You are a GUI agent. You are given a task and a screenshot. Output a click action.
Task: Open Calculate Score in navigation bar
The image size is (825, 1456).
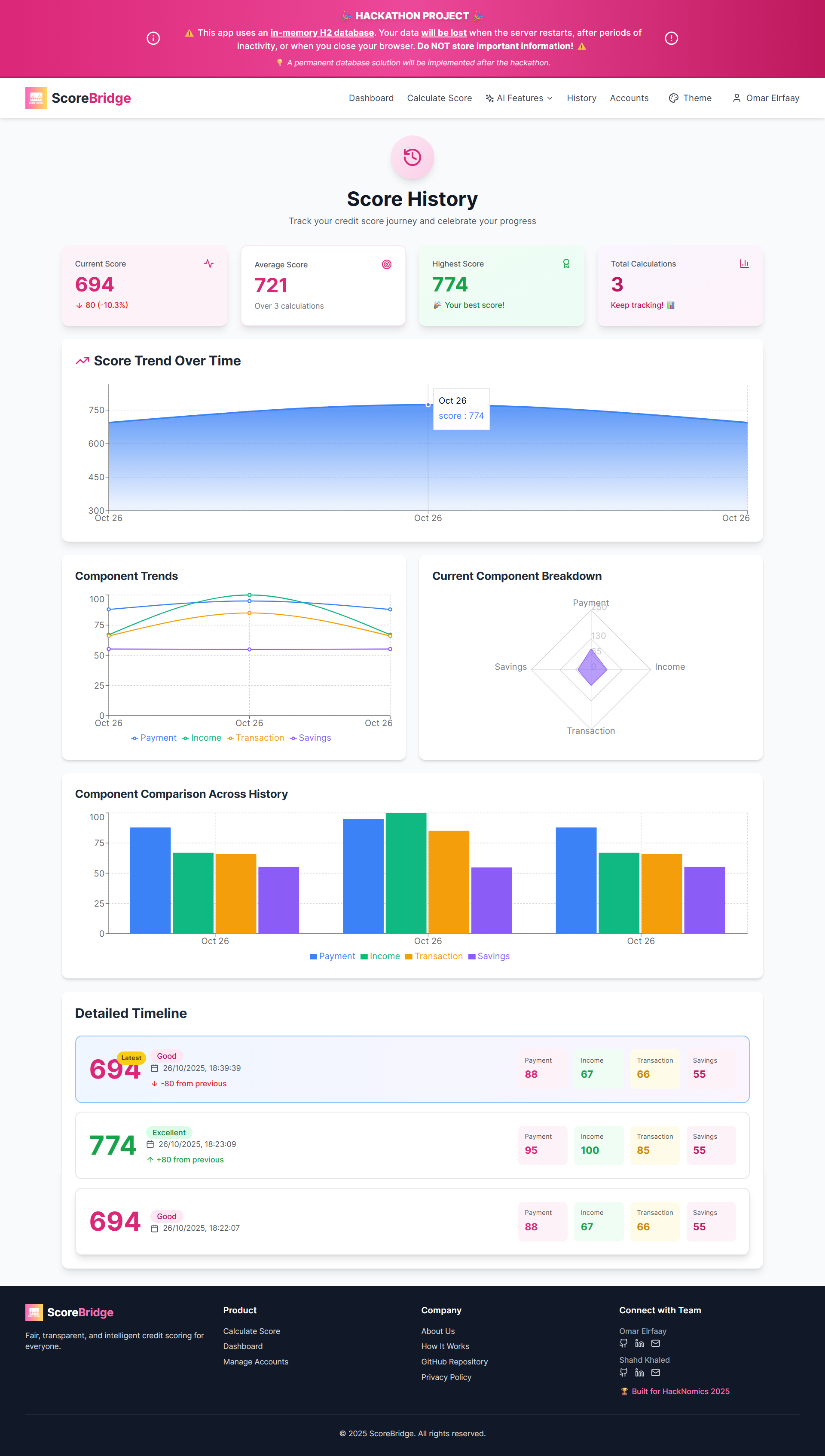pos(439,98)
